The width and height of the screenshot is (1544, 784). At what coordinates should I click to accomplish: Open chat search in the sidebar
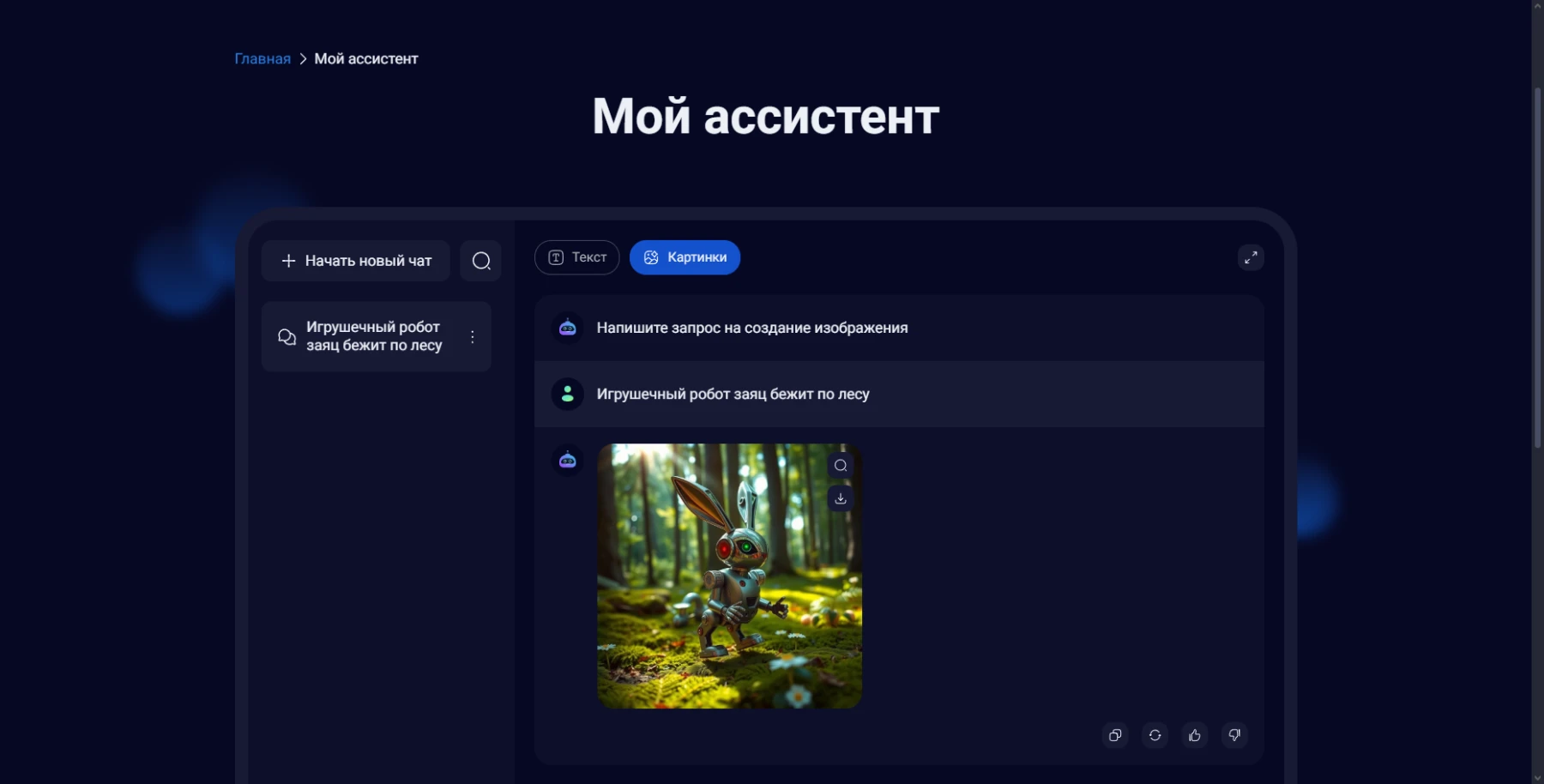click(x=481, y=260)
